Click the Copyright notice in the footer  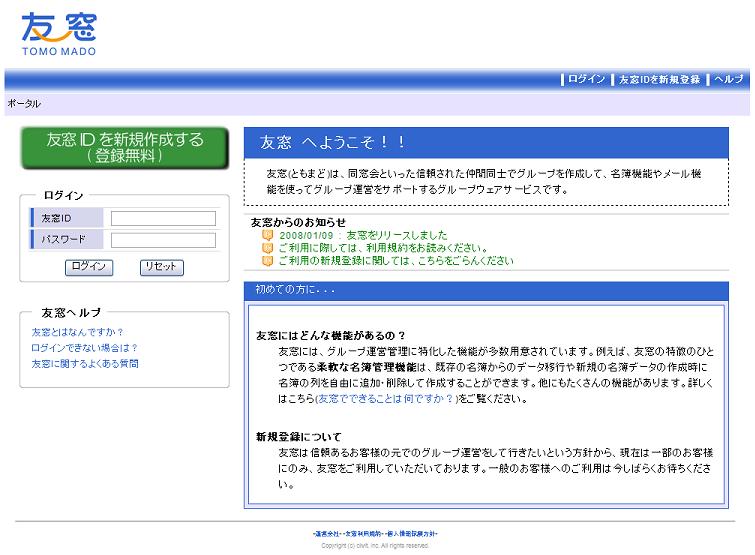click(375, 546)
